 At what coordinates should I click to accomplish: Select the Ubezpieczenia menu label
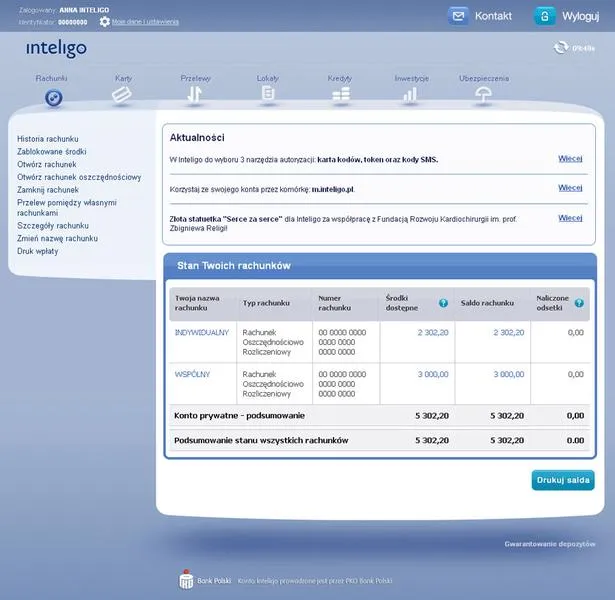tap(484, 78)
